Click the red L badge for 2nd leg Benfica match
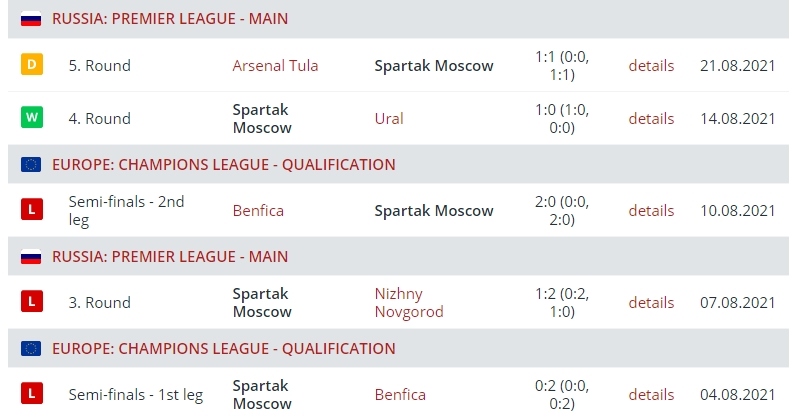 pos(31,210)
